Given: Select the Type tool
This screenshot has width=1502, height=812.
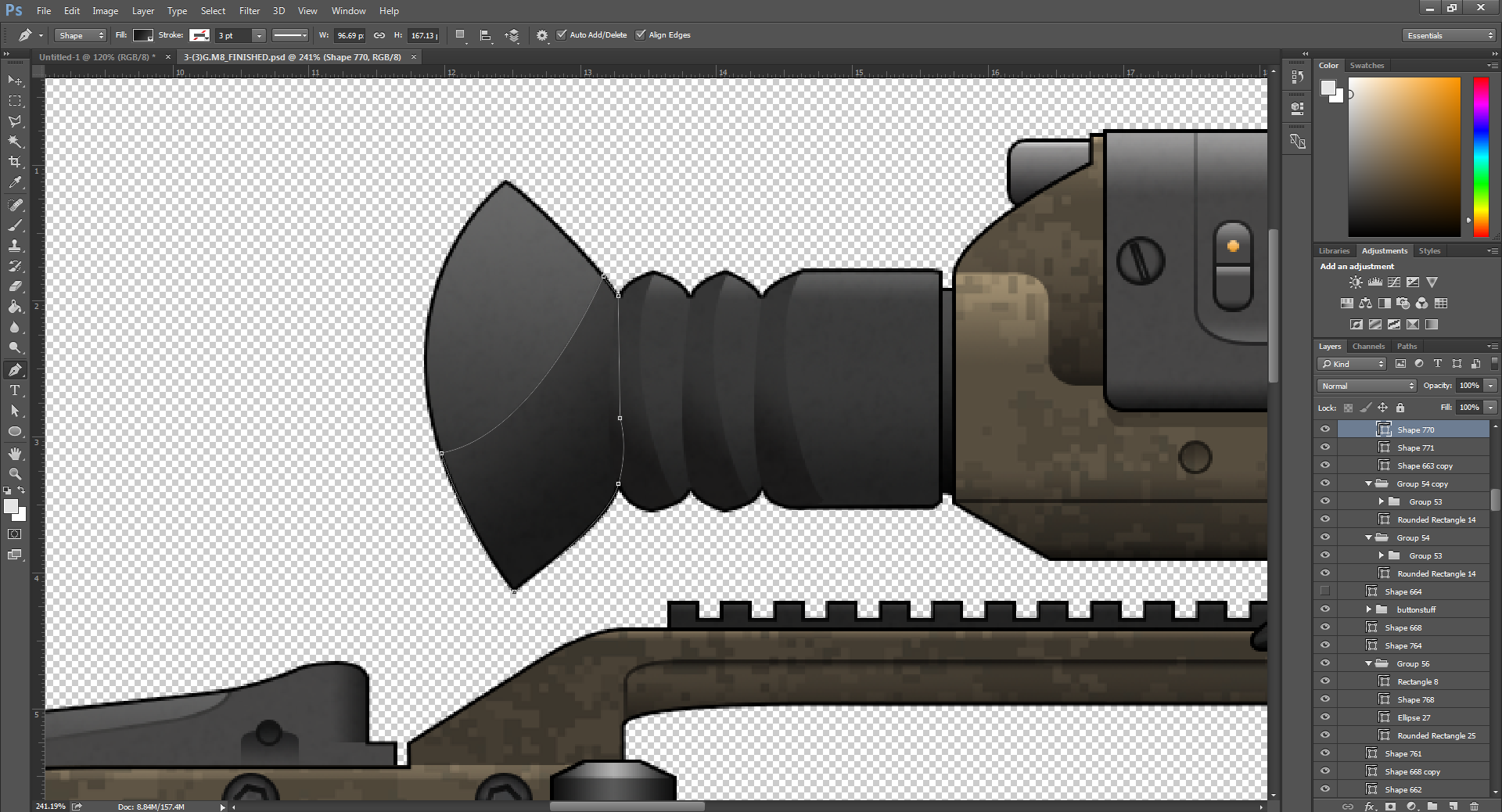Looking at the screenshot, I should click(14, 390).
